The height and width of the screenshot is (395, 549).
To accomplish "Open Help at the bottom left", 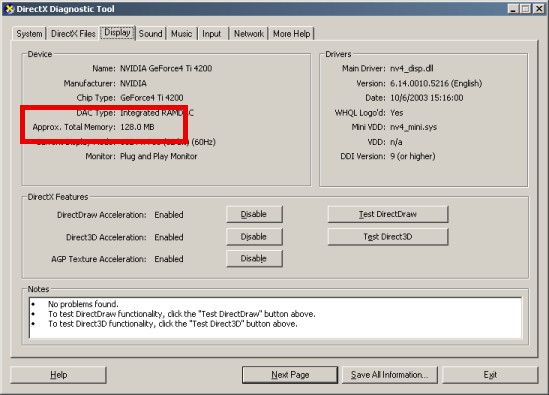I will tap(58, 375).
